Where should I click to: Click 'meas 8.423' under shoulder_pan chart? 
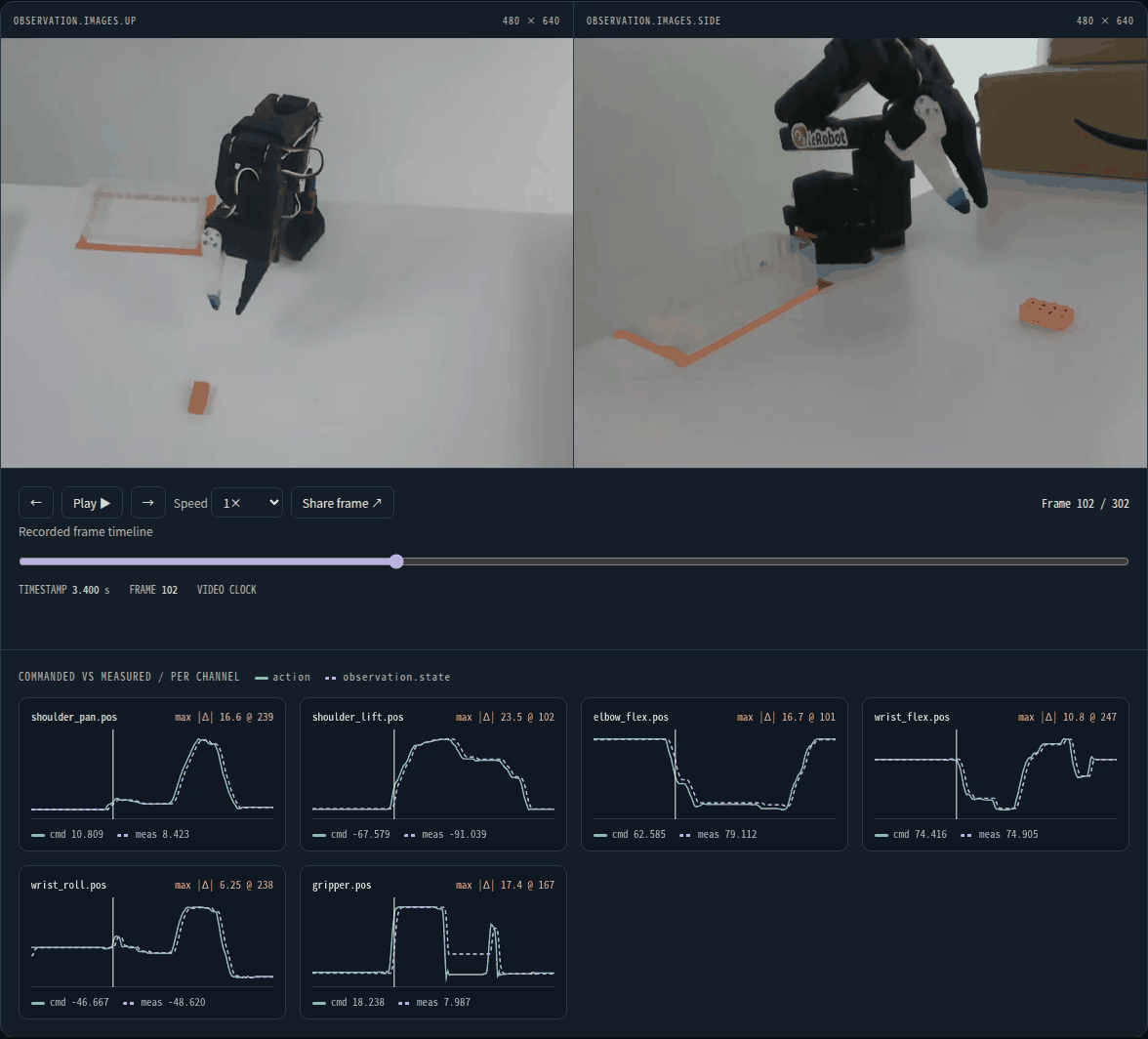tap(153, 834)
